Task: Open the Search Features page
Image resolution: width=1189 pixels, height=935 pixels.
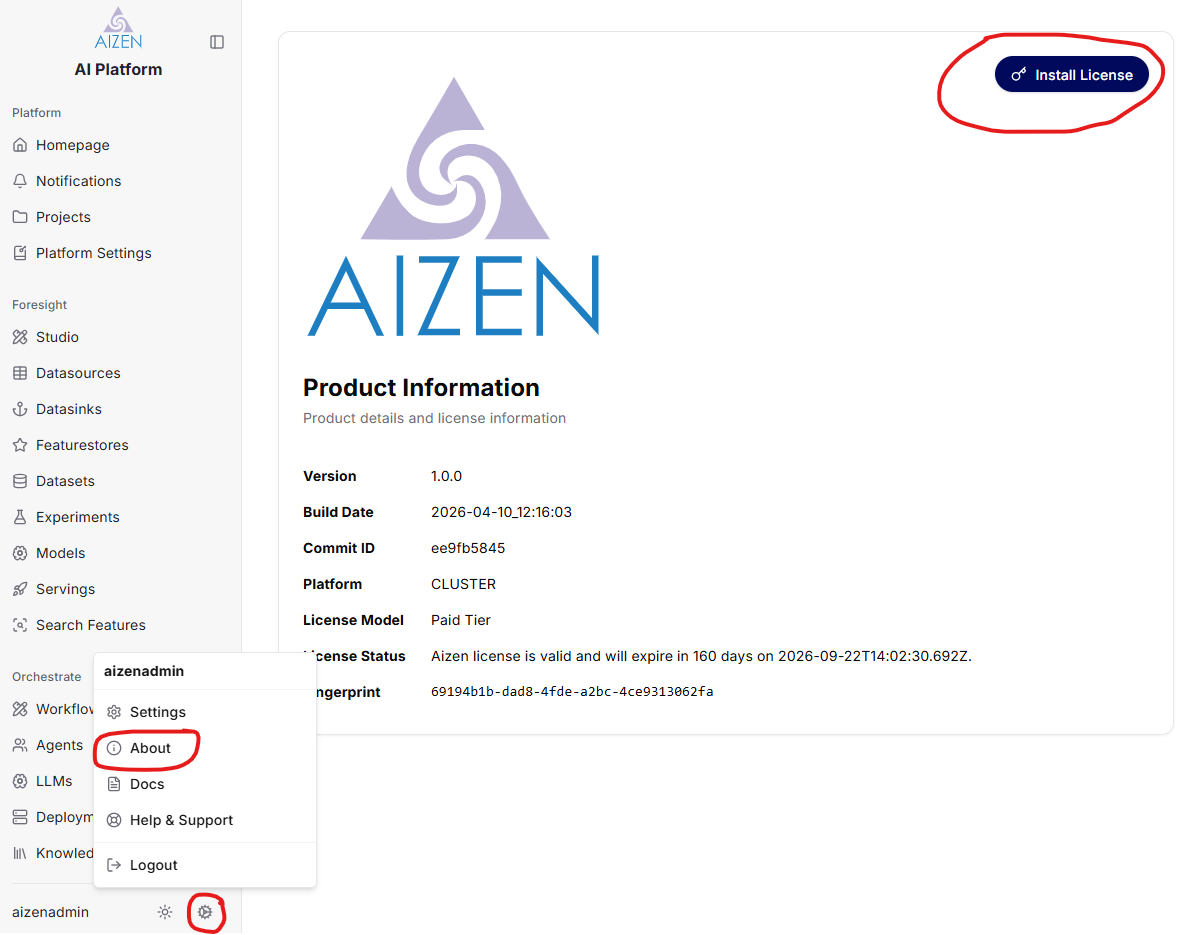Action: [90, 625]
